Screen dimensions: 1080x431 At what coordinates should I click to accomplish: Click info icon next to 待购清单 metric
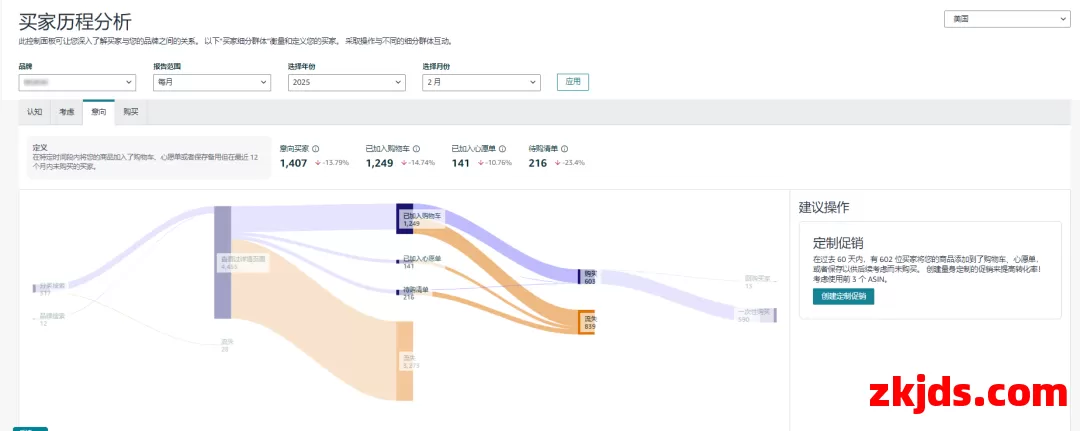click(x=565, y=149)
